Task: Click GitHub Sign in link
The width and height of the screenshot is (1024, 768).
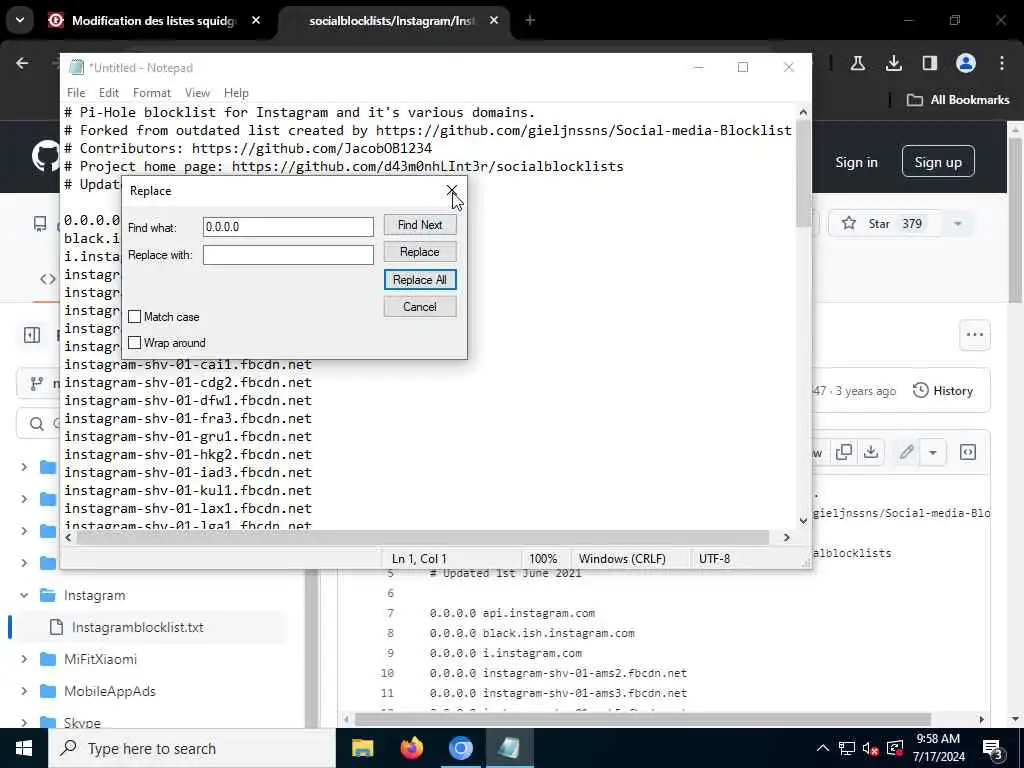Action: pos(856,162)
